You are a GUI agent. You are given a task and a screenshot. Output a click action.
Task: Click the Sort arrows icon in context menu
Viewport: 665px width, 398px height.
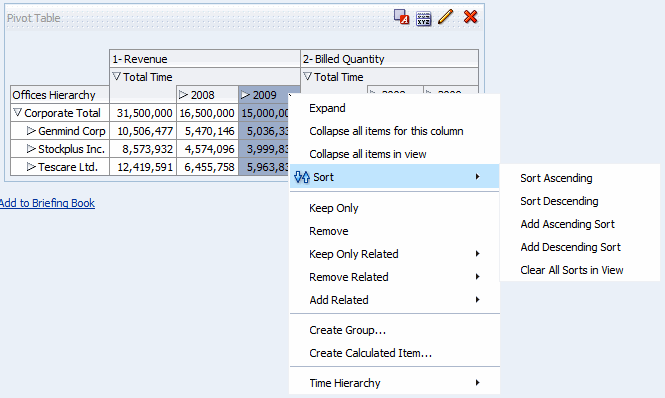coord(302,177)
